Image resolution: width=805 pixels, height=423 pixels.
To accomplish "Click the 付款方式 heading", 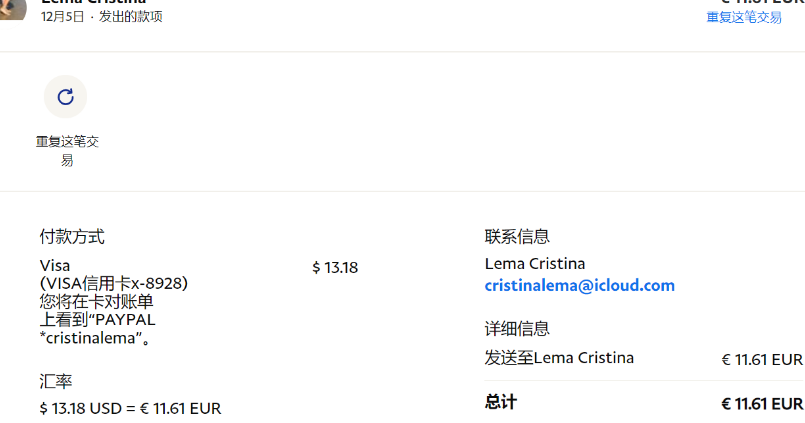I will (x=72, y=237).
